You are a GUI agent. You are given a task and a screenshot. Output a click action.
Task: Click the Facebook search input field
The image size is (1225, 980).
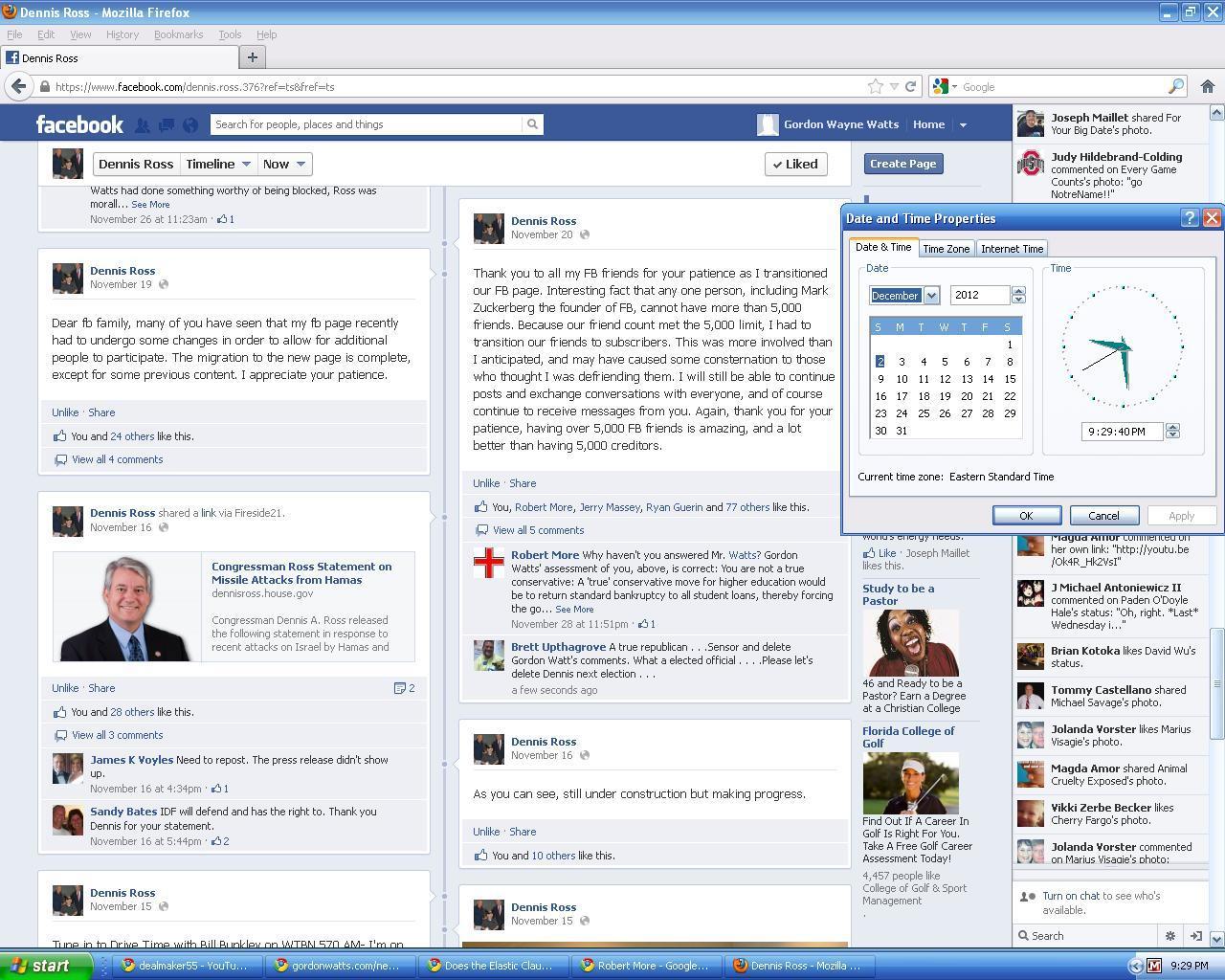pyautogui.click(x=366, y=124)
